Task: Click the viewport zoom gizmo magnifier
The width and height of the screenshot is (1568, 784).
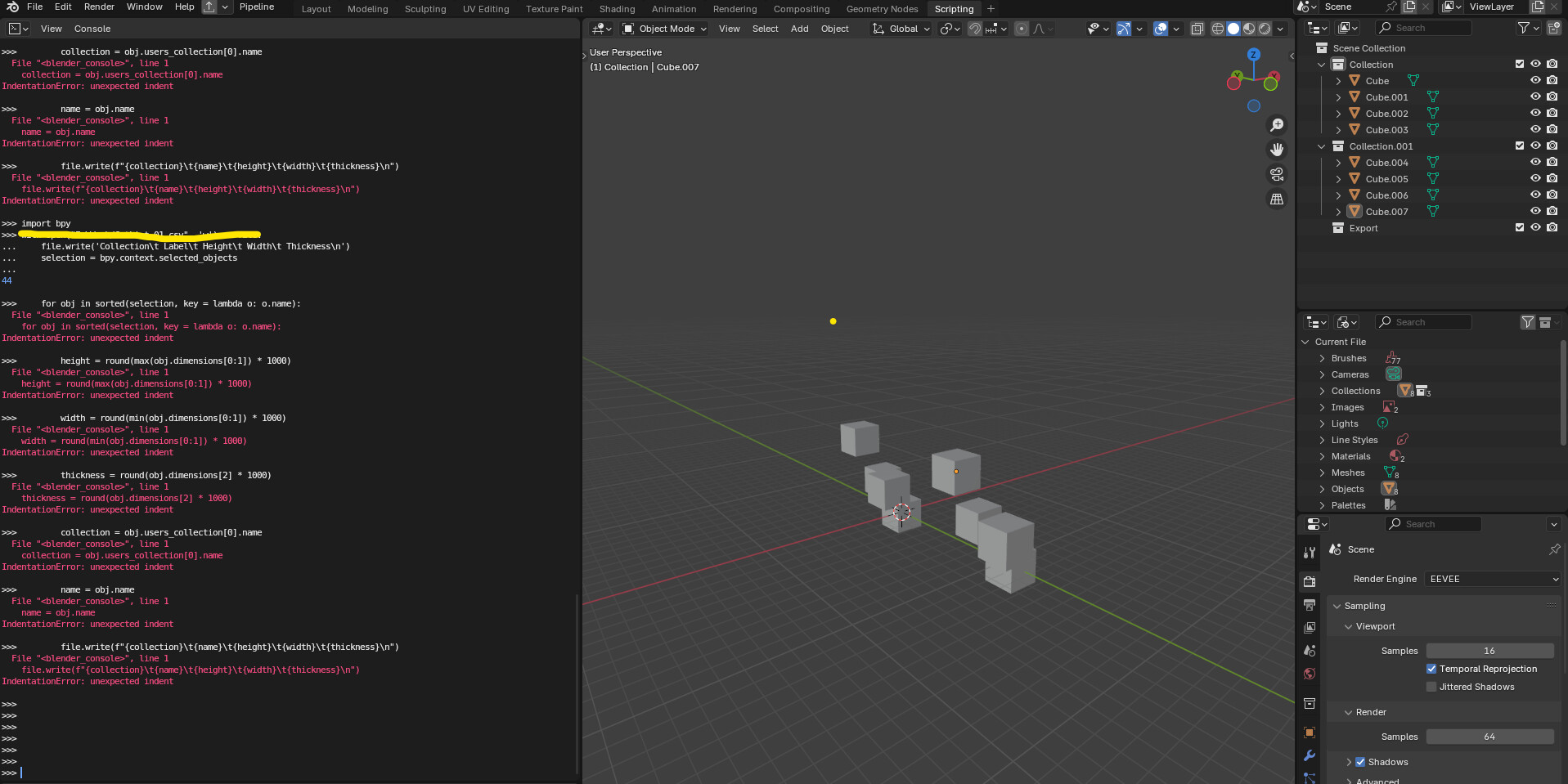Action: click(1276, 125)
